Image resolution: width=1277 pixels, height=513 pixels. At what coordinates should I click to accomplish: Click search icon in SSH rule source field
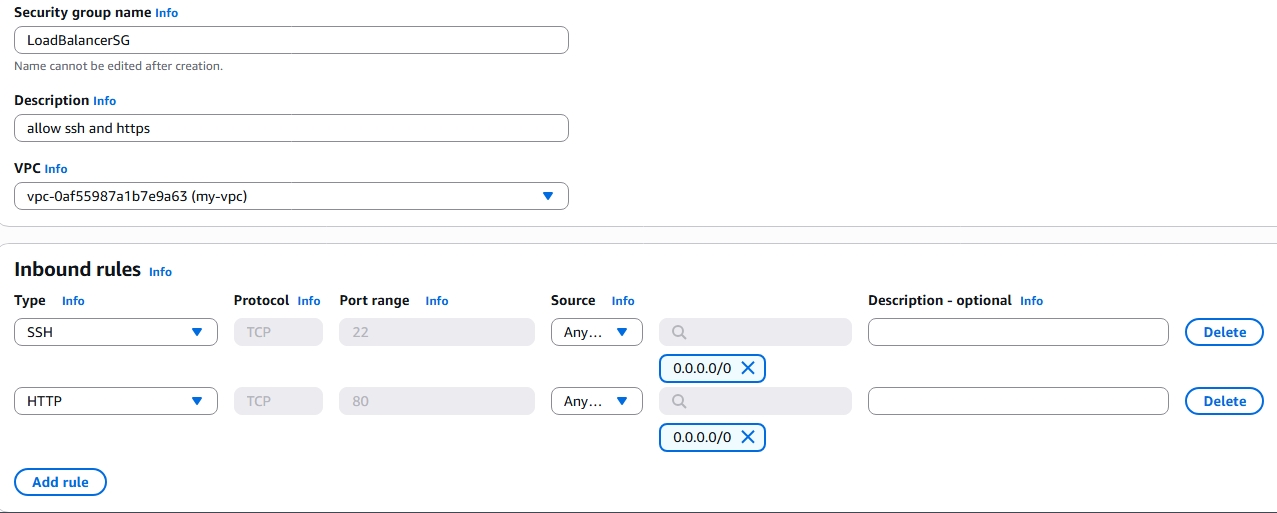[678, 332]
